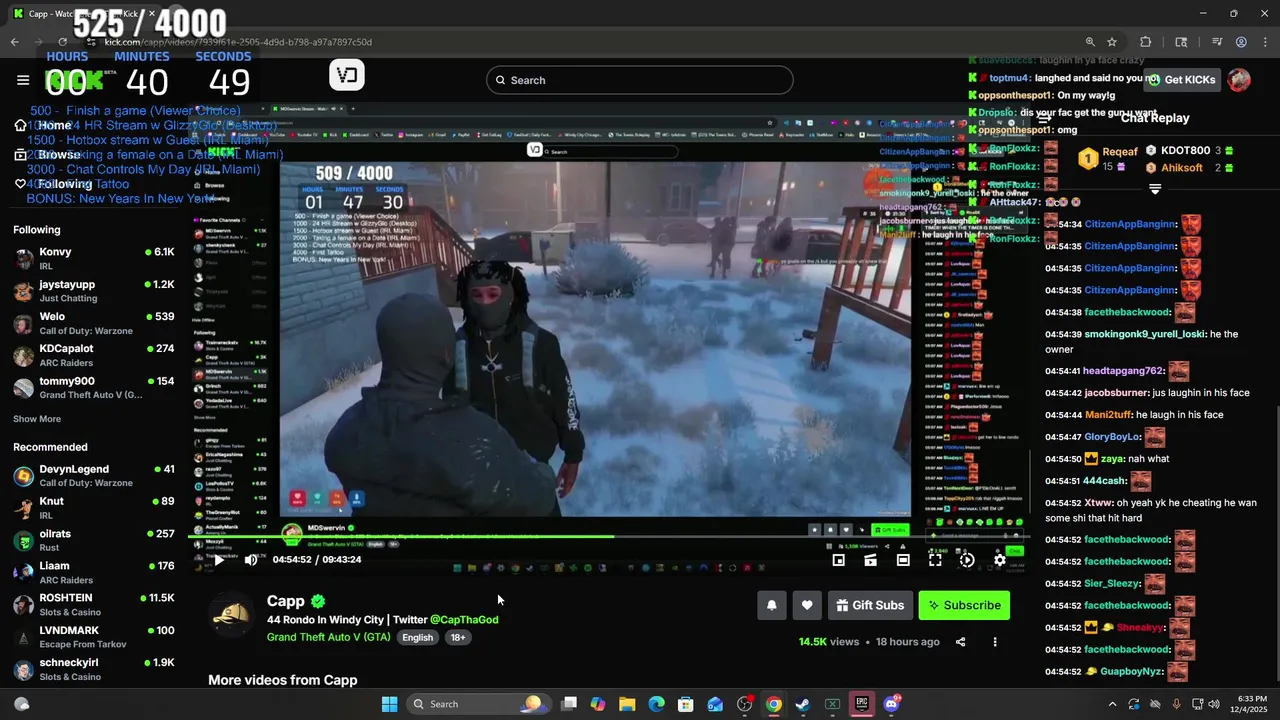Open Epic Games Launcher from taskbar
Viewport: 1280px width, 720px height.
pyautogui.click(x=861, y=704)
